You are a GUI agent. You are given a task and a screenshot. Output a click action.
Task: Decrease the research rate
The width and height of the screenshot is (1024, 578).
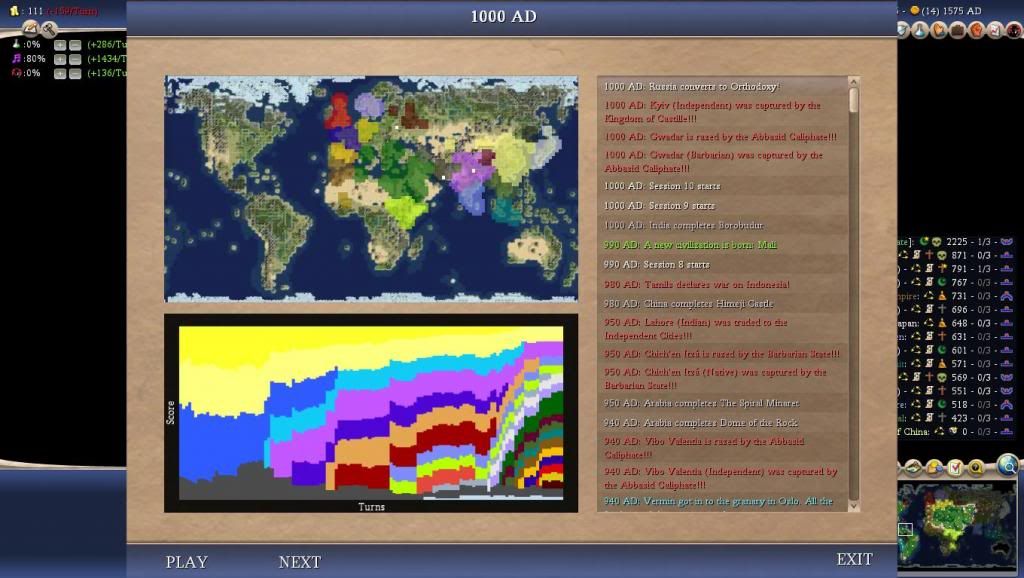[75, 45]
